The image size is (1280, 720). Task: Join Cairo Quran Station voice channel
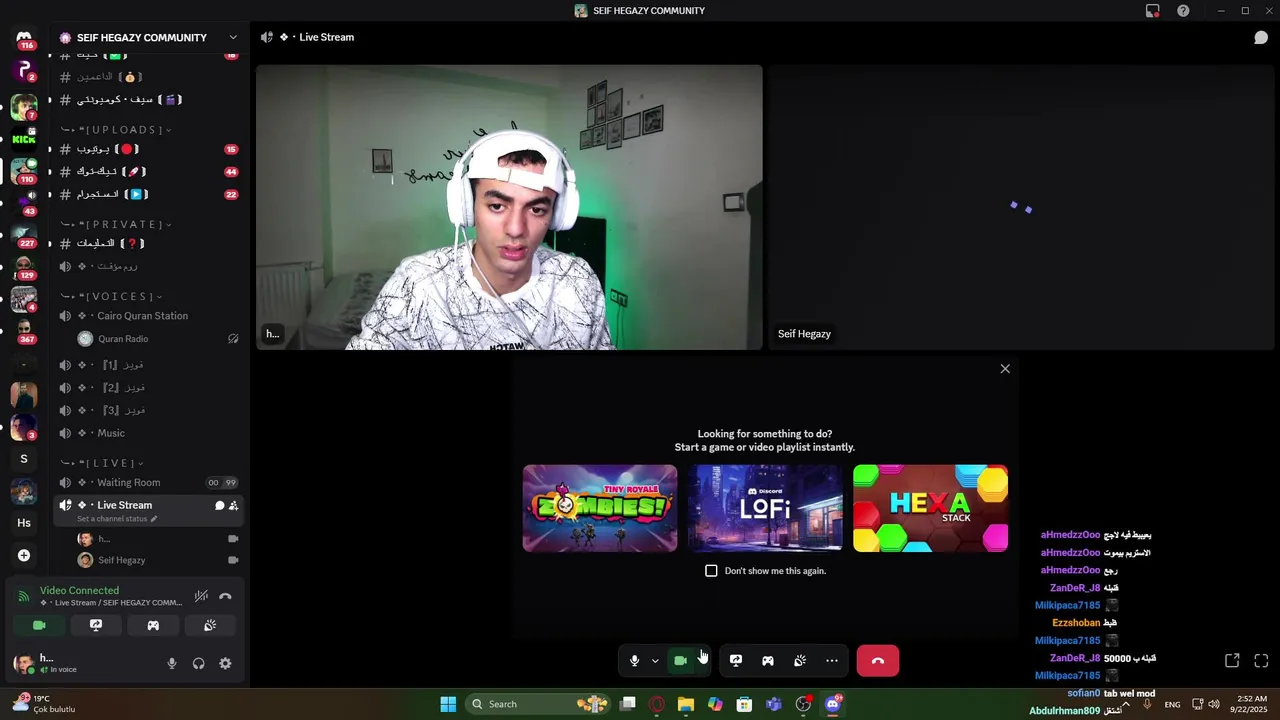tap(148, 316)
